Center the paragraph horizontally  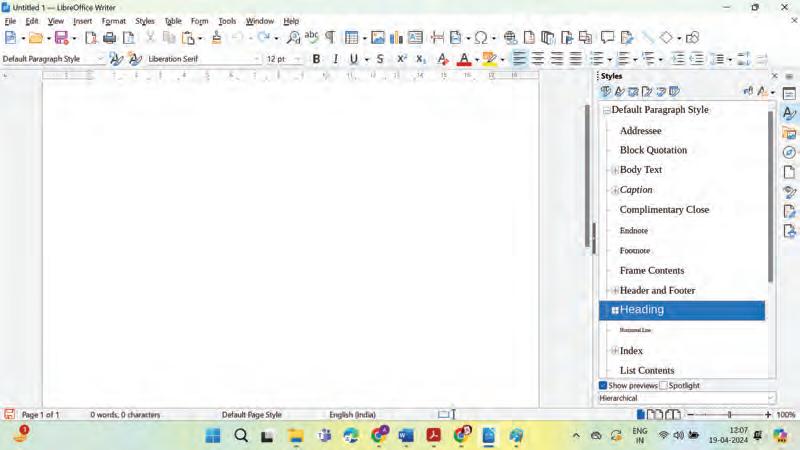click(x=538, y=59)
